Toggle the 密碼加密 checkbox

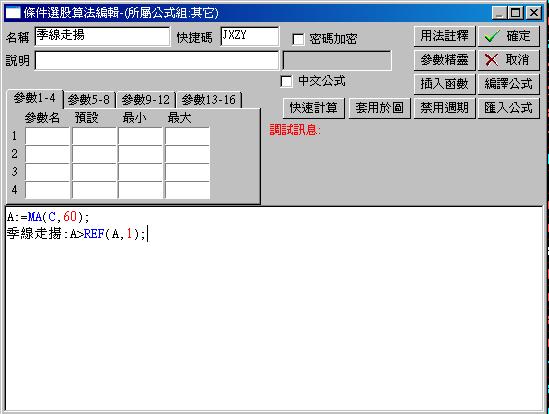(x=298, y=39)
